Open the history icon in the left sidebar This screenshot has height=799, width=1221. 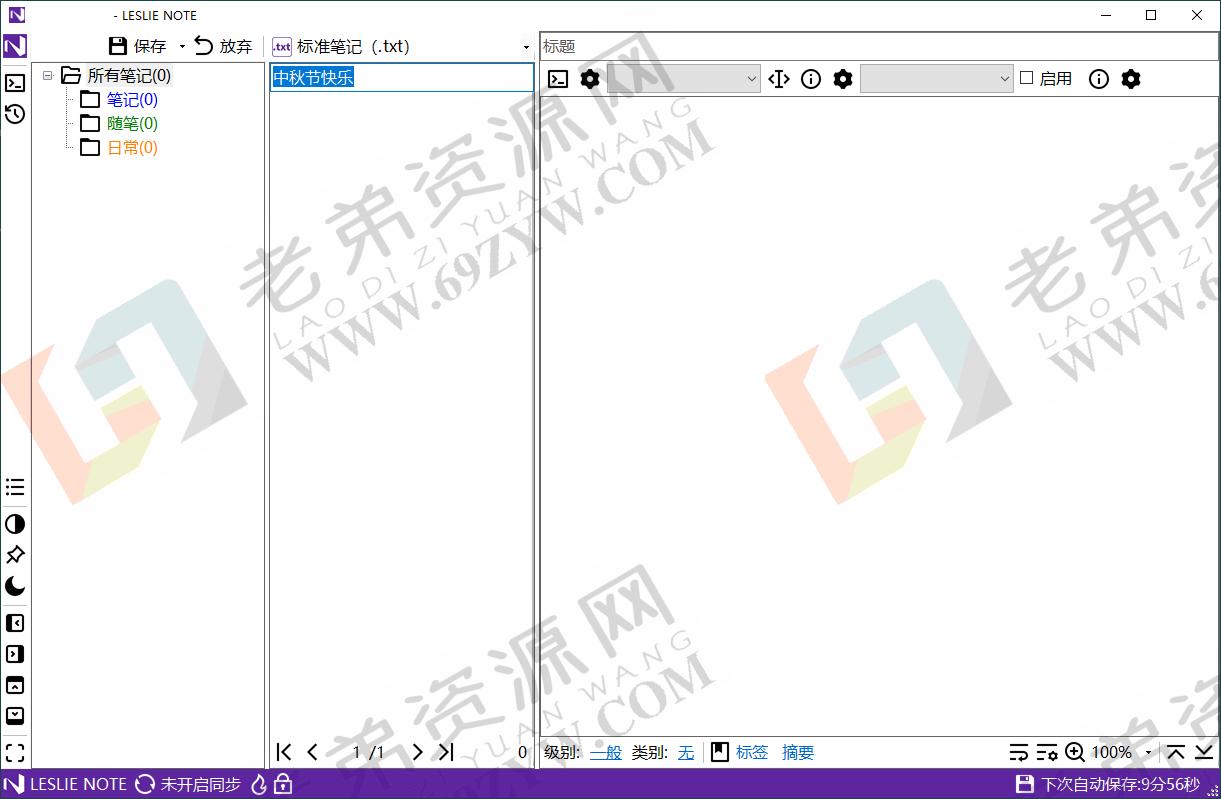point(14,114)
